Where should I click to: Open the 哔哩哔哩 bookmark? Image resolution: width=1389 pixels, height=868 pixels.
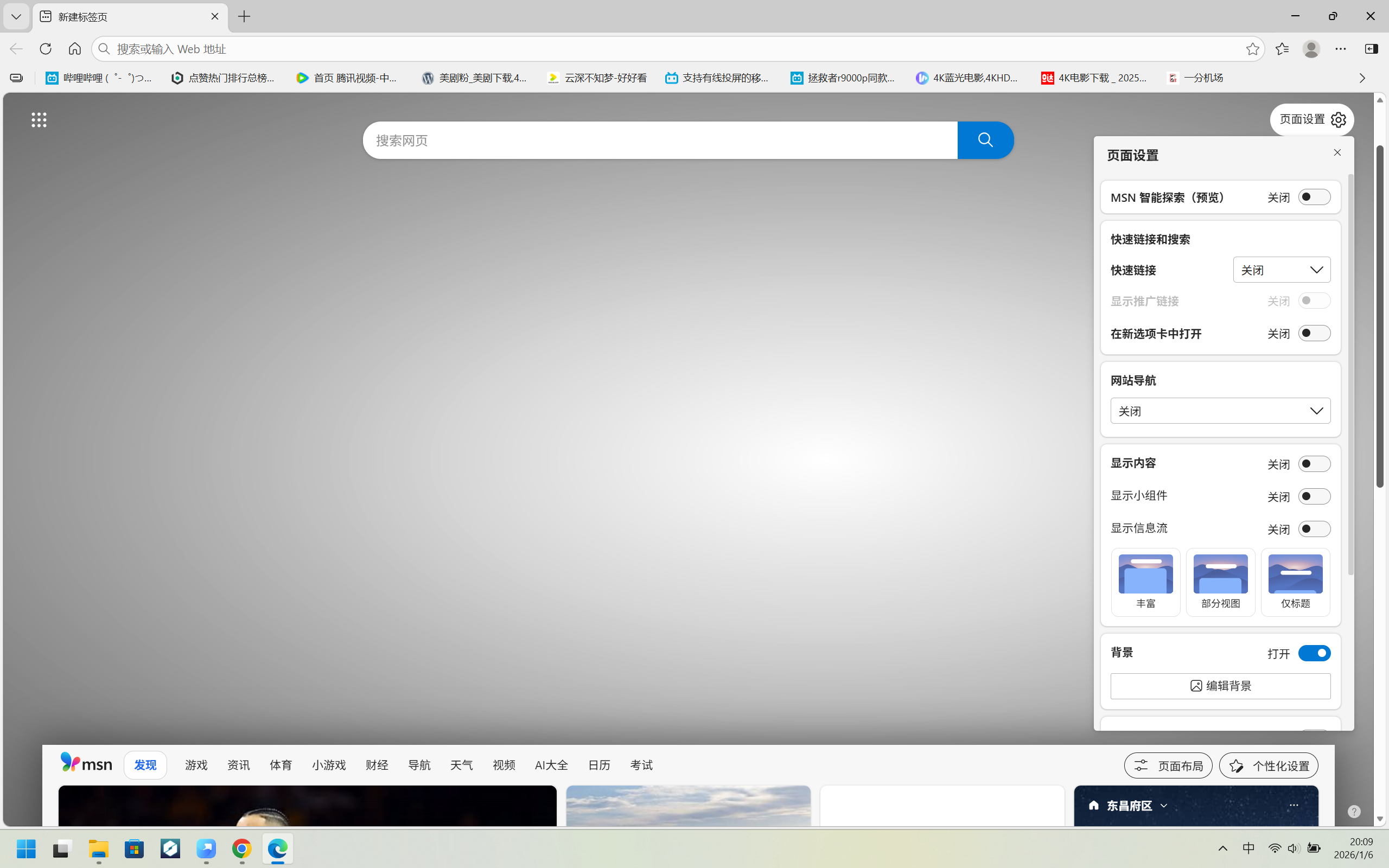(x=99, y=78)
